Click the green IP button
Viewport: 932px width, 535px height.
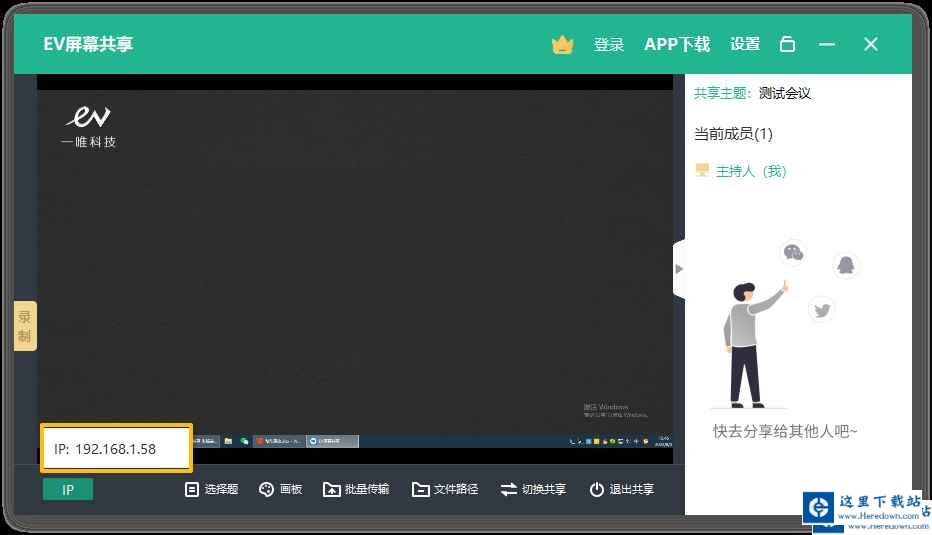click(x=68, y=490)
